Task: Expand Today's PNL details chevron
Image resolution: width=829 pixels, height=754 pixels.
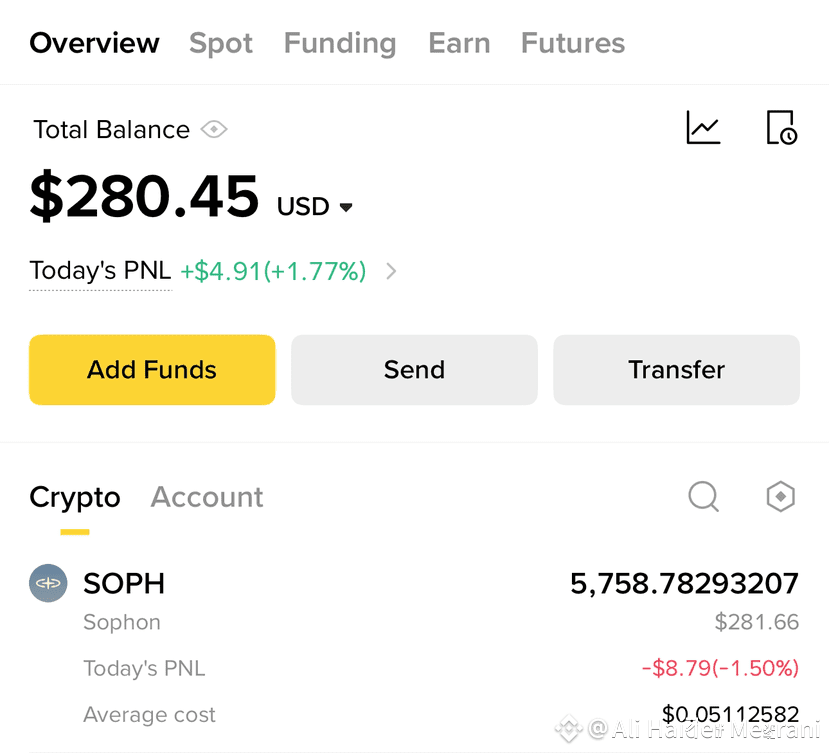Action: click(x=391, y=271)
